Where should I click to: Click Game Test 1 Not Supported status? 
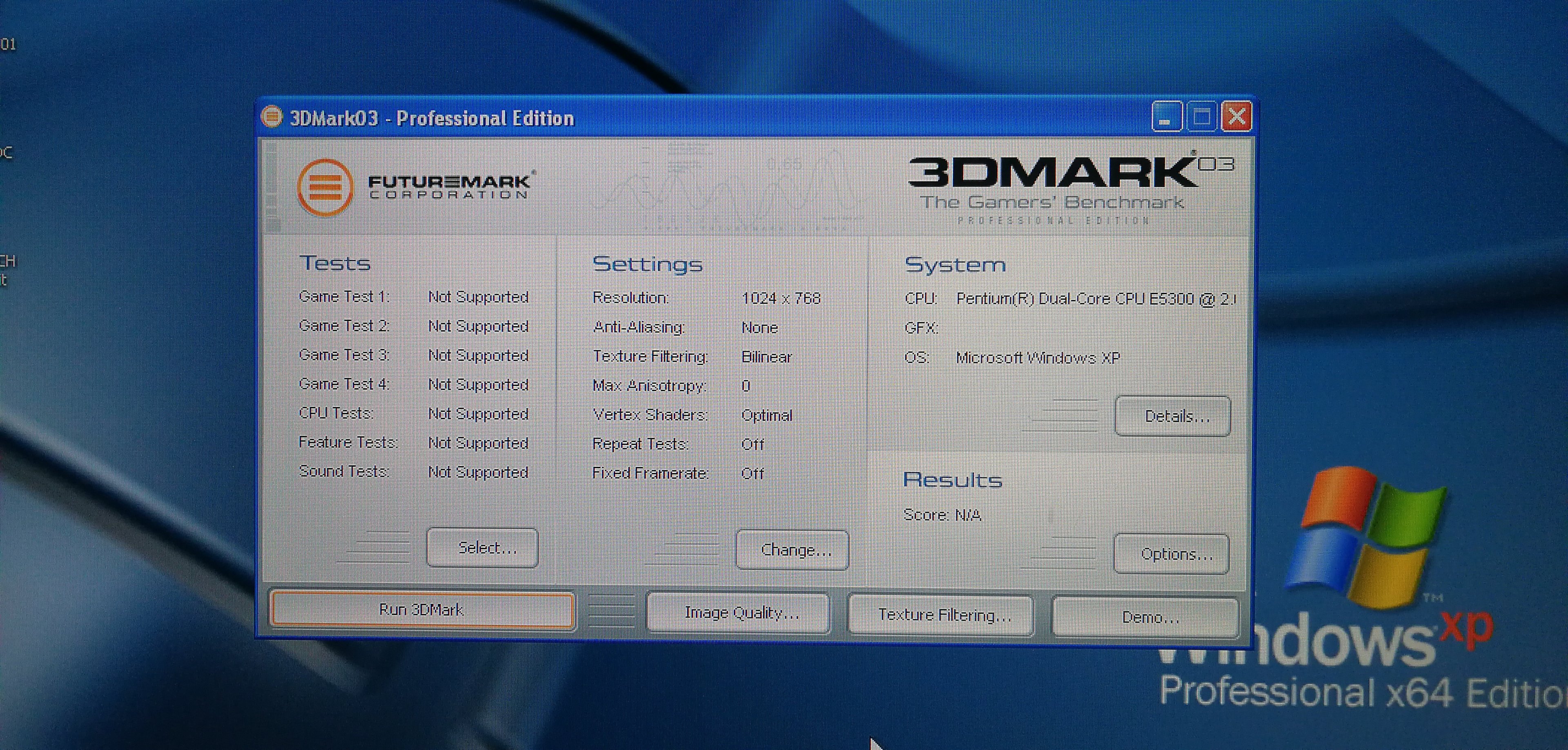[x=478, y=297]
